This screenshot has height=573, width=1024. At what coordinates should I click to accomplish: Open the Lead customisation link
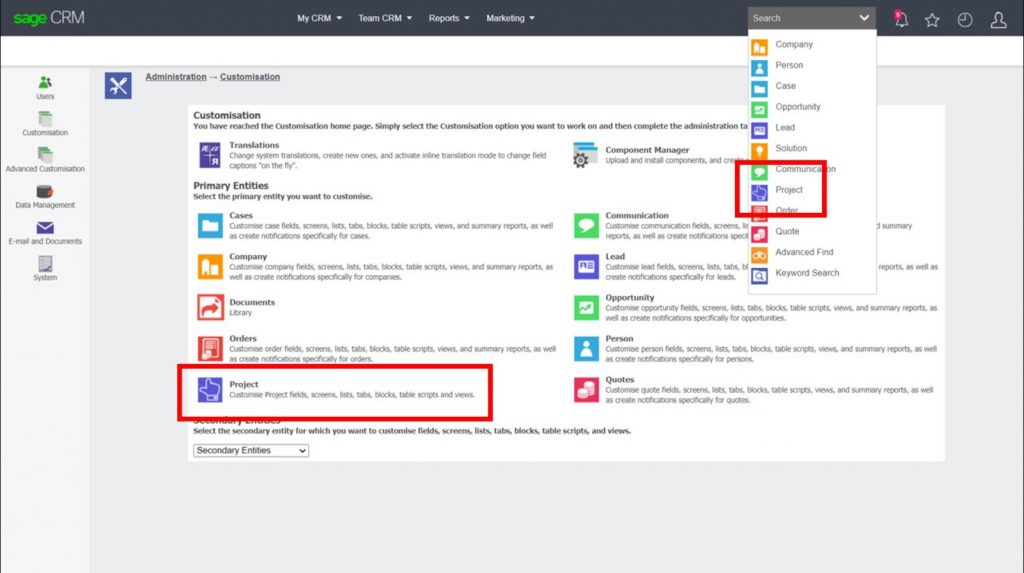(x=615, y=256)
